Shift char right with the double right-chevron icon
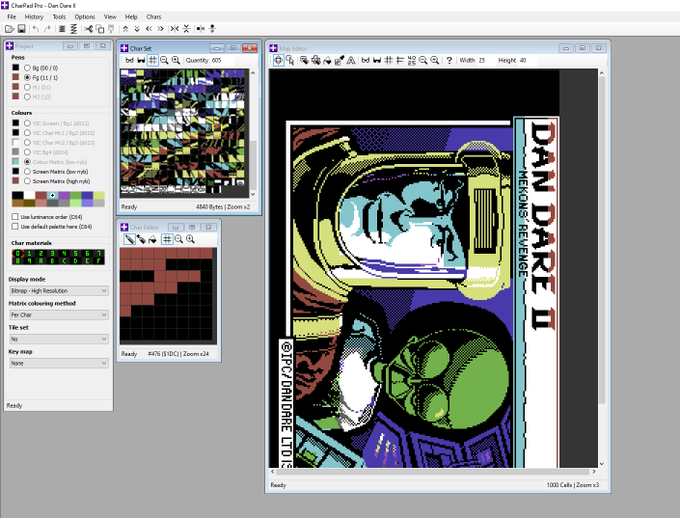This screenshot has width=680, height=518. 160,29
